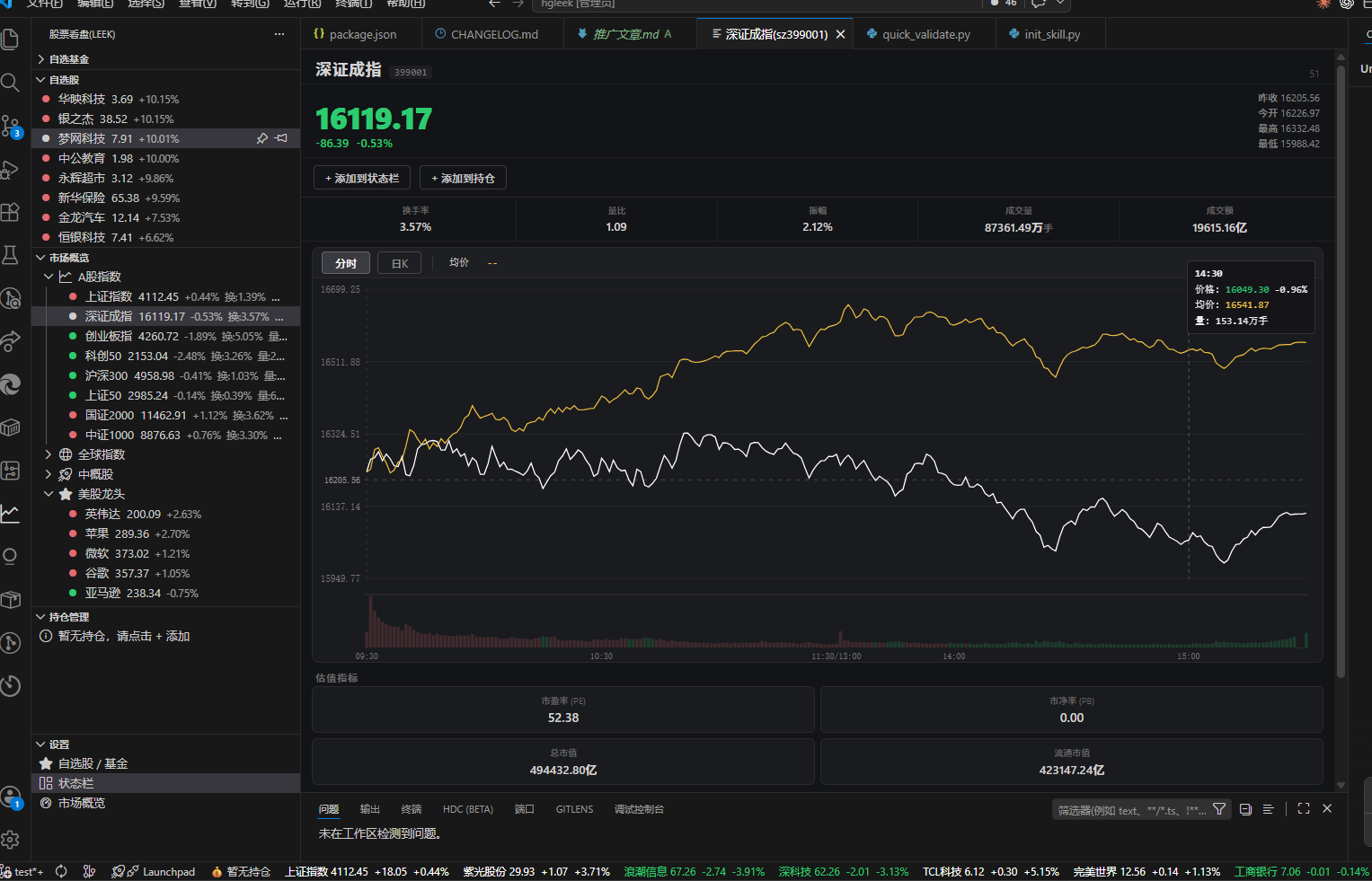This screenshot has height=881, width=1372.
Task: Select 亚马逊 238.34 stock row
Action: [165, 593]
